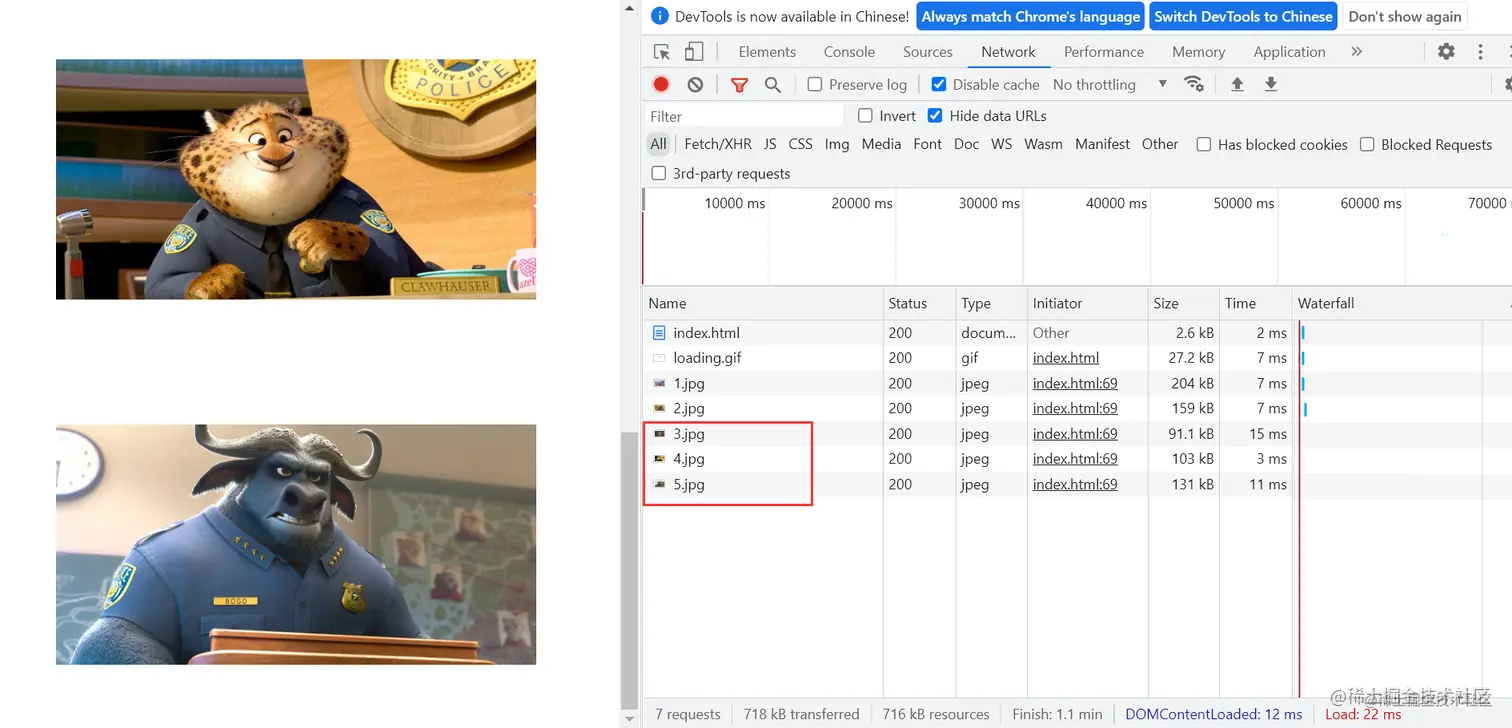This screenshot has width=1512, height=728.
Task: Switch to Console tab
Action: click(849, 52)
